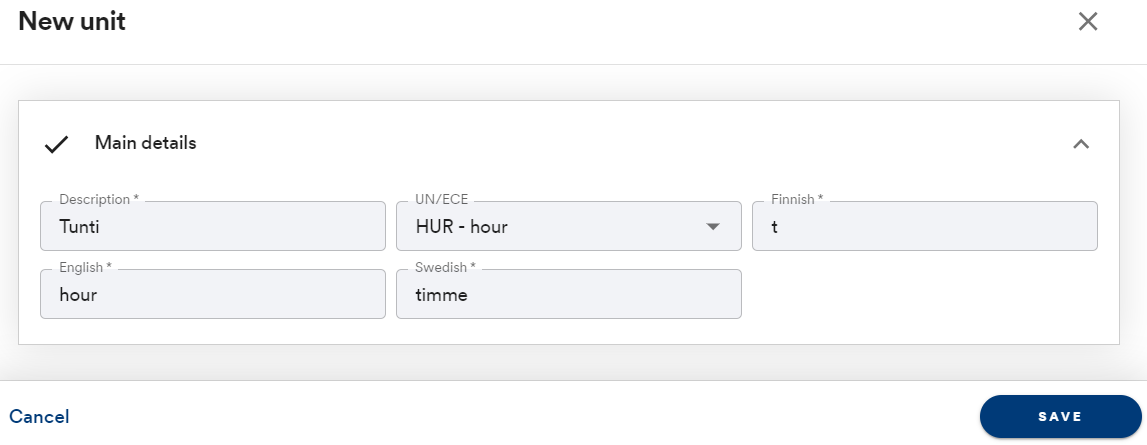Focus the English field containing hour
This screenshot has height=445, width=1147.
(x=213, y=294)
